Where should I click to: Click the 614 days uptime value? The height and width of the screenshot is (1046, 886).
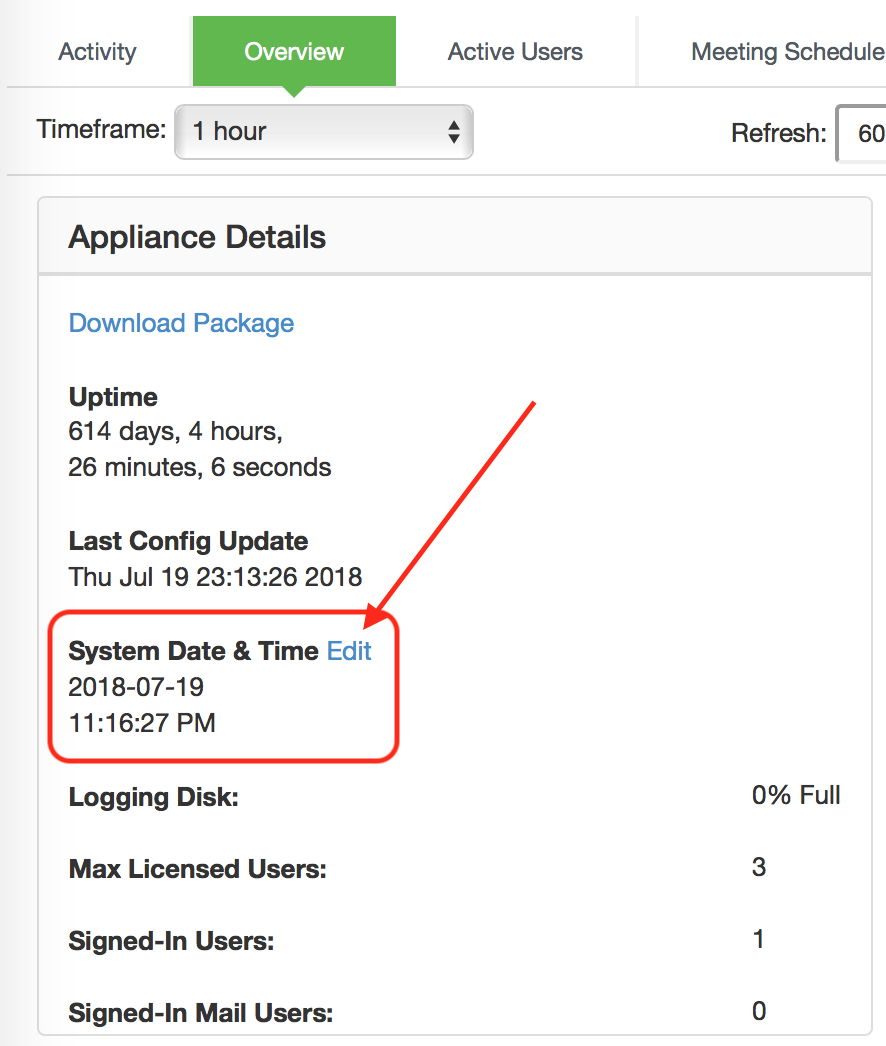coord(176,432)
